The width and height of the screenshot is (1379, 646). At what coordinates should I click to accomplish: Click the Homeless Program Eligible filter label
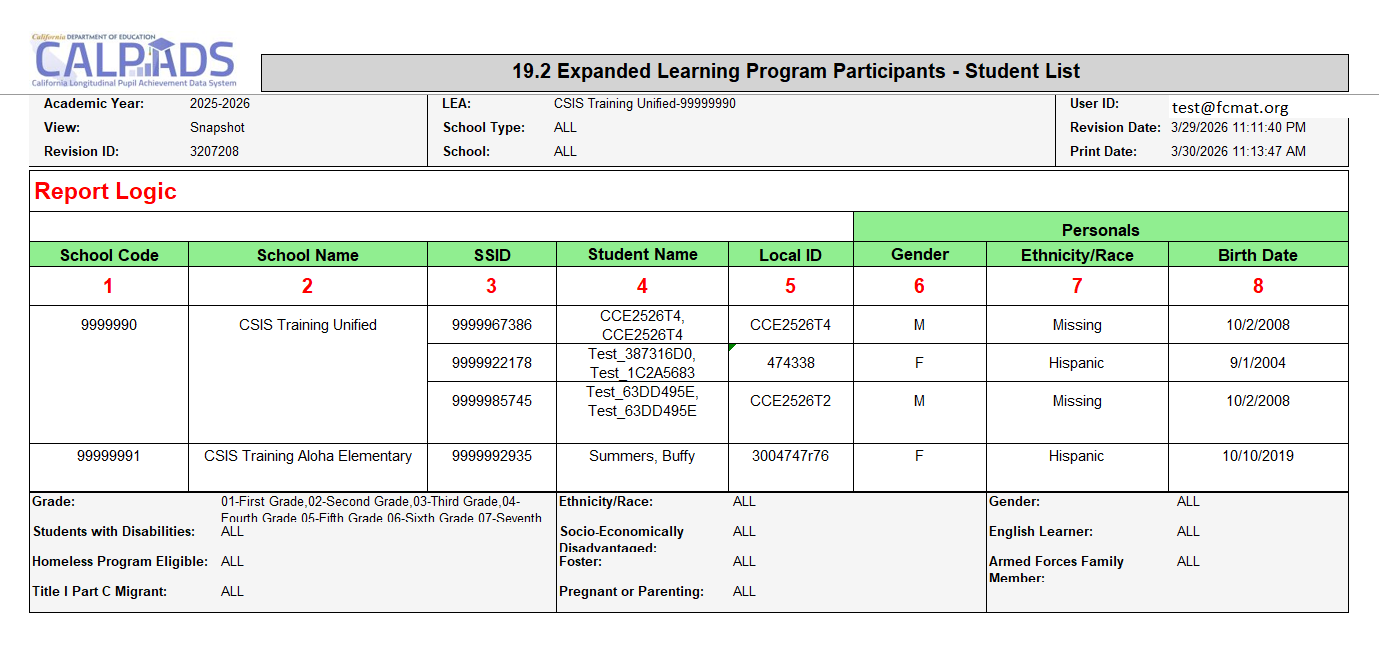120,562
